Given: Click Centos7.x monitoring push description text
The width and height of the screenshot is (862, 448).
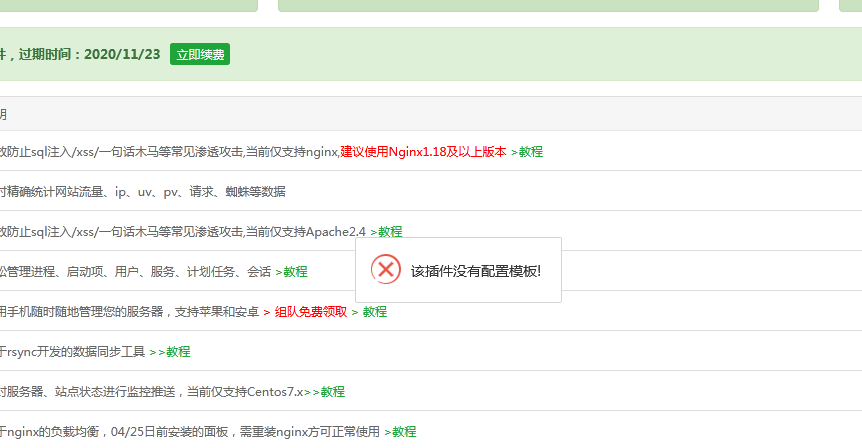Looking at the screenshot, I should click(x=152, y=392).
